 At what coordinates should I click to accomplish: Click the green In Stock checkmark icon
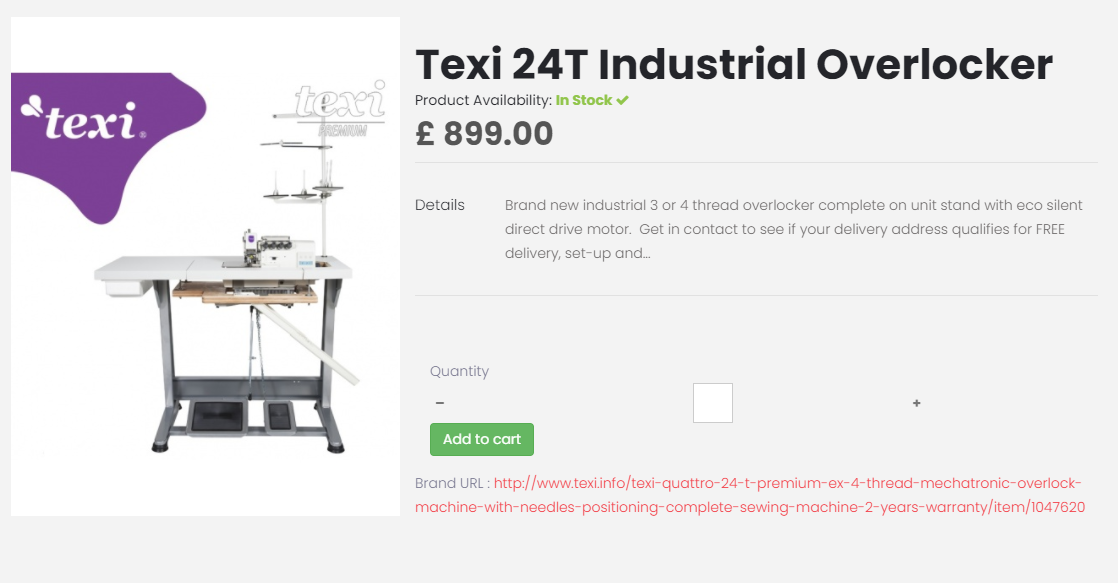[623, 100]
